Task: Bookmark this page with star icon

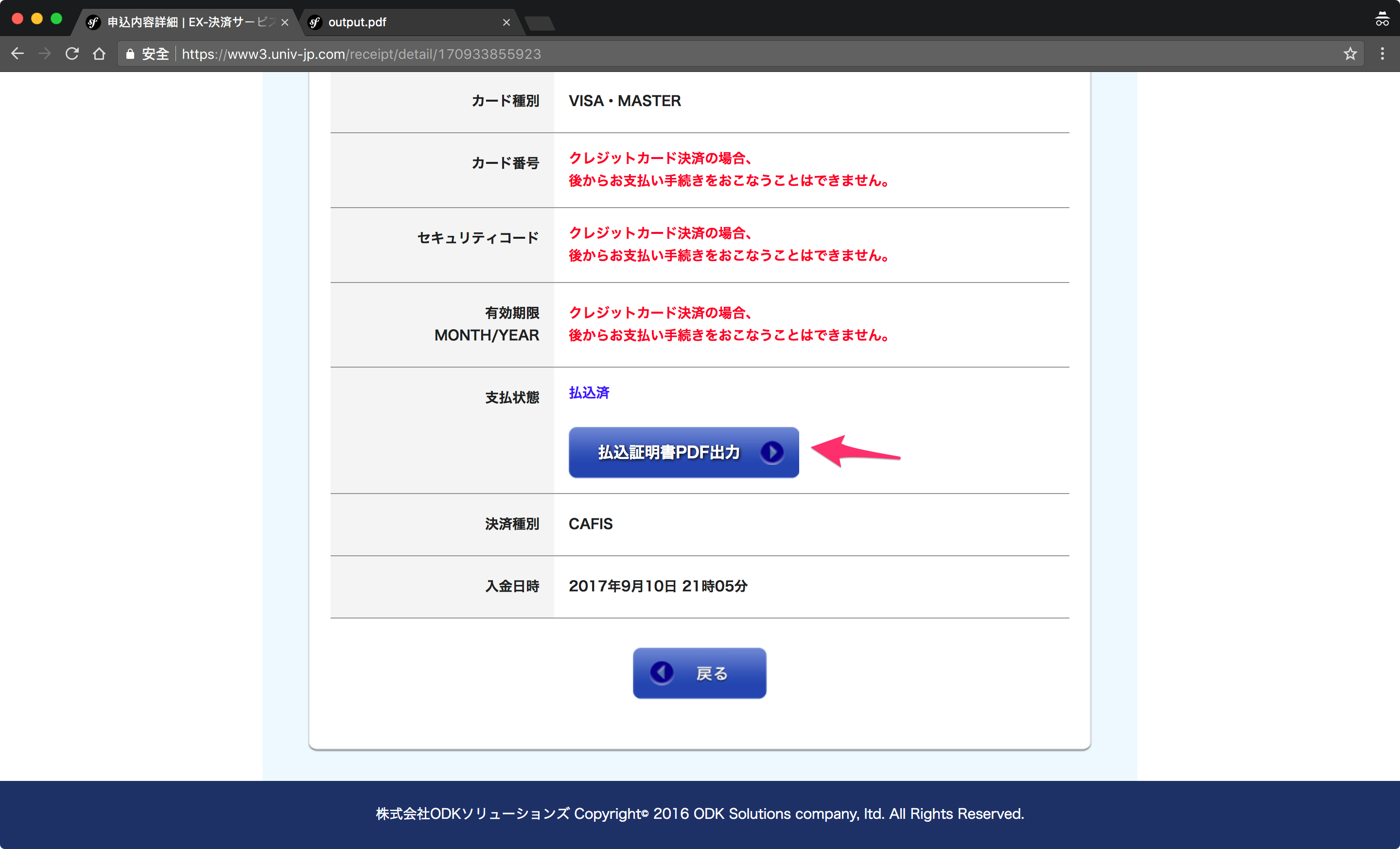Action: pos(1350,54)
